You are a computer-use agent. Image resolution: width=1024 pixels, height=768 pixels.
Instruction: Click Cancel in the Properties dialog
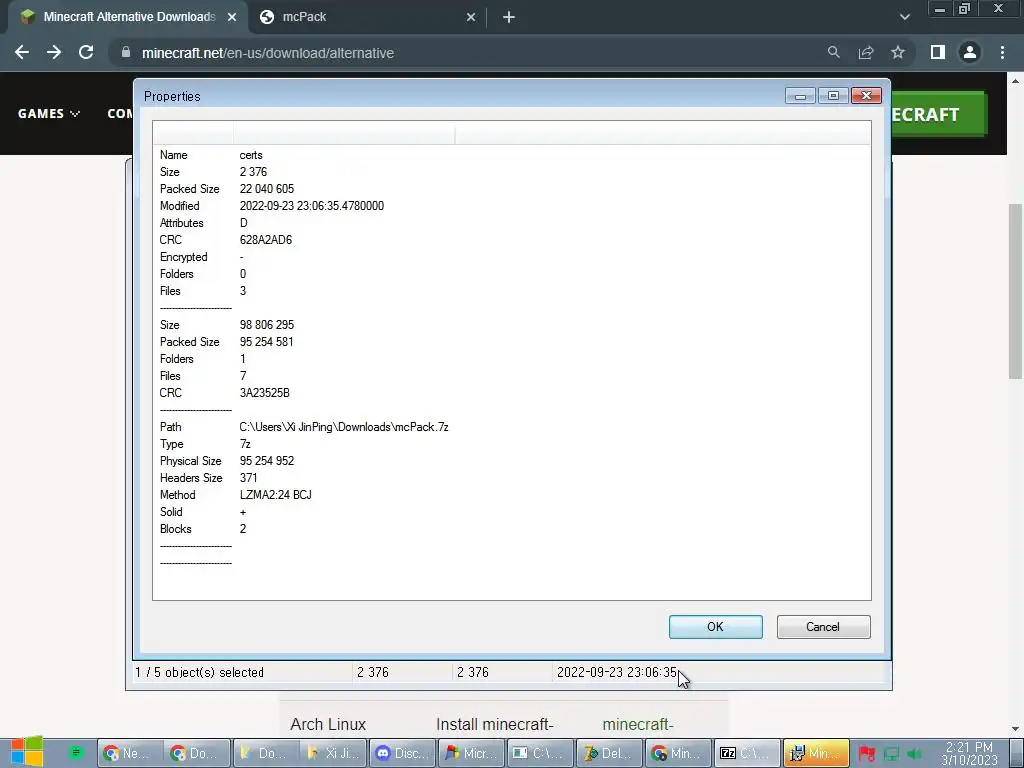click(x=823, y=626)
